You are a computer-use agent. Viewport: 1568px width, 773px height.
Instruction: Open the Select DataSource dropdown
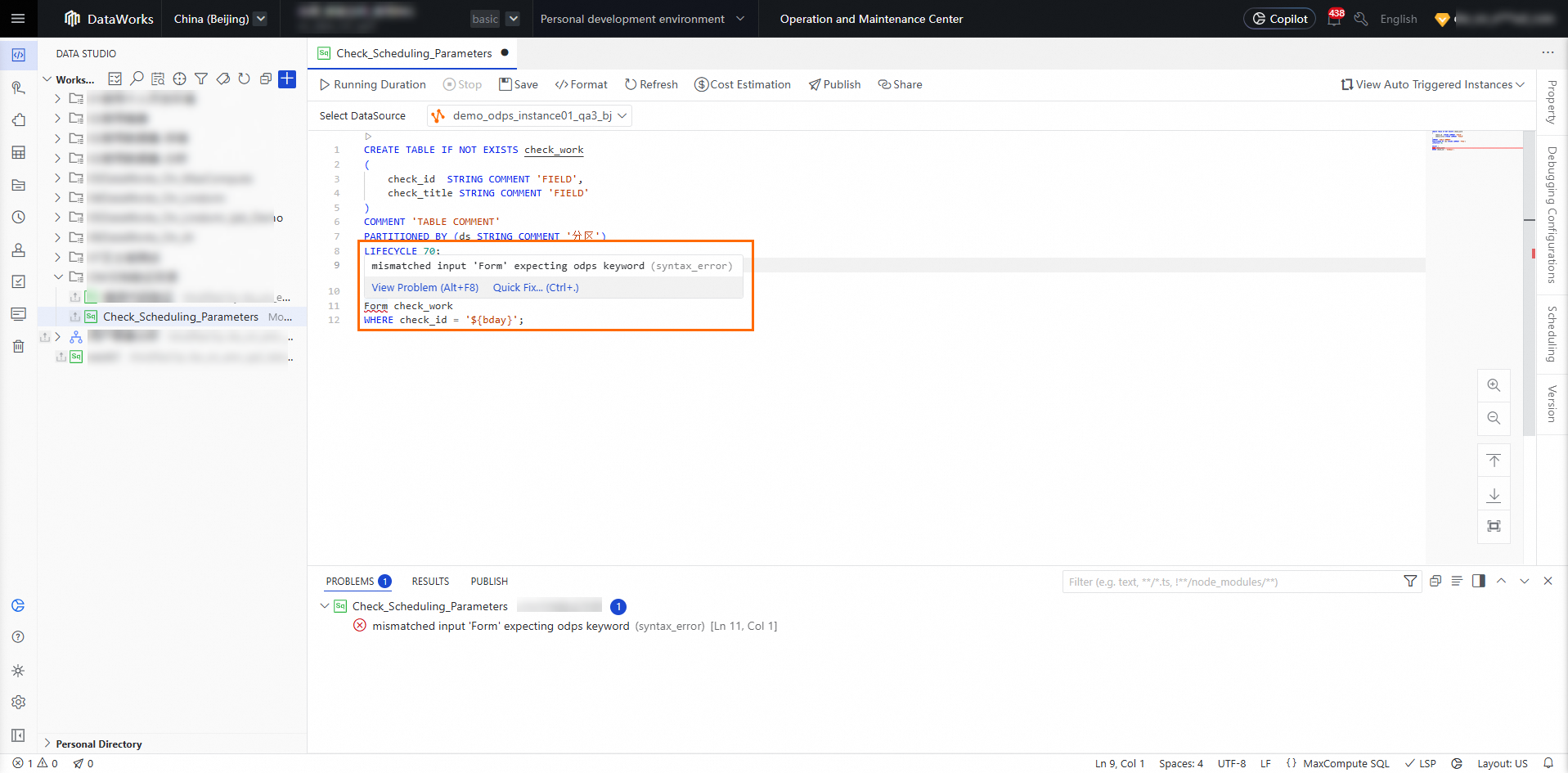point(530,116)
